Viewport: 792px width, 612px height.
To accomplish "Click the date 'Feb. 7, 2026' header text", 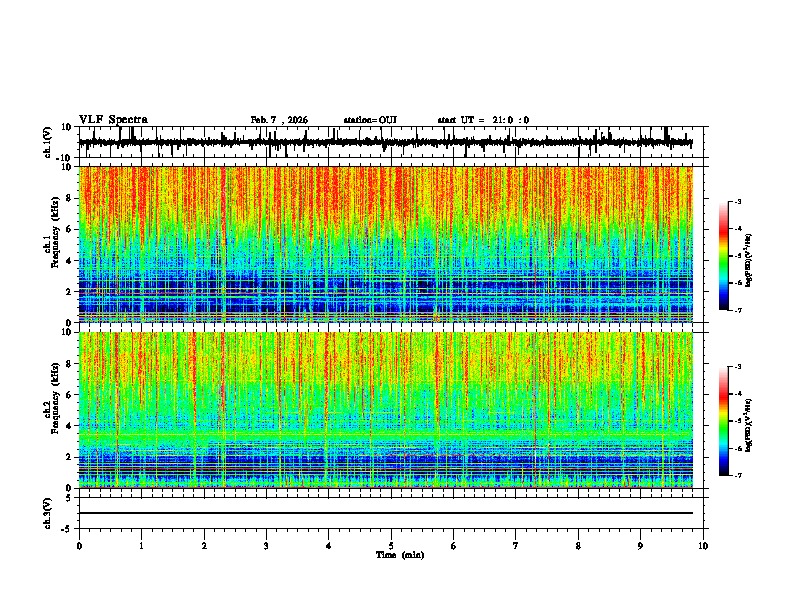I will [279, 120].
